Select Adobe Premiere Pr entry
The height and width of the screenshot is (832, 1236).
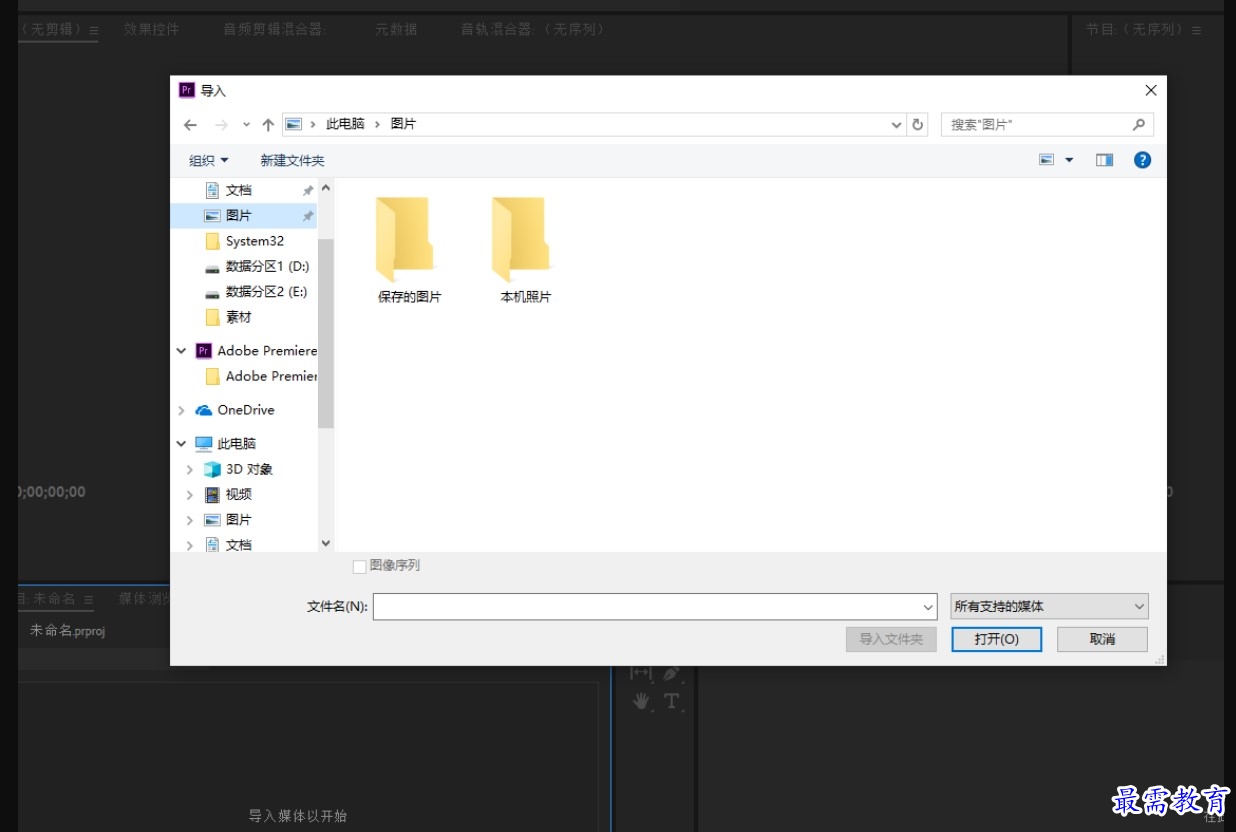point(256,351)
